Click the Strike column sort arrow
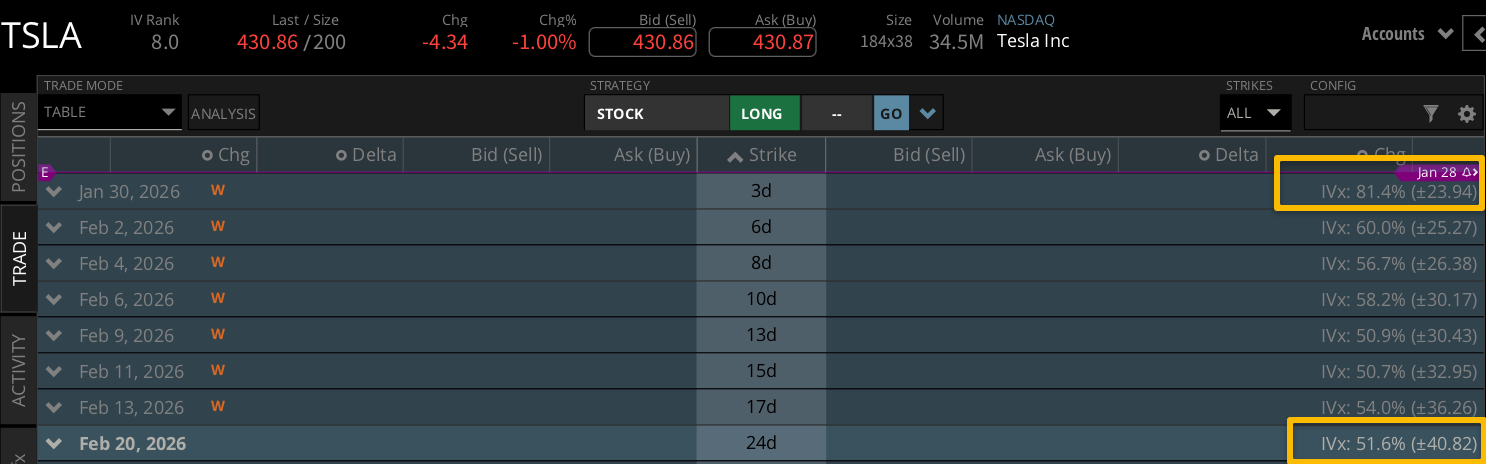1486x464 pixels. tap(735, 155)
